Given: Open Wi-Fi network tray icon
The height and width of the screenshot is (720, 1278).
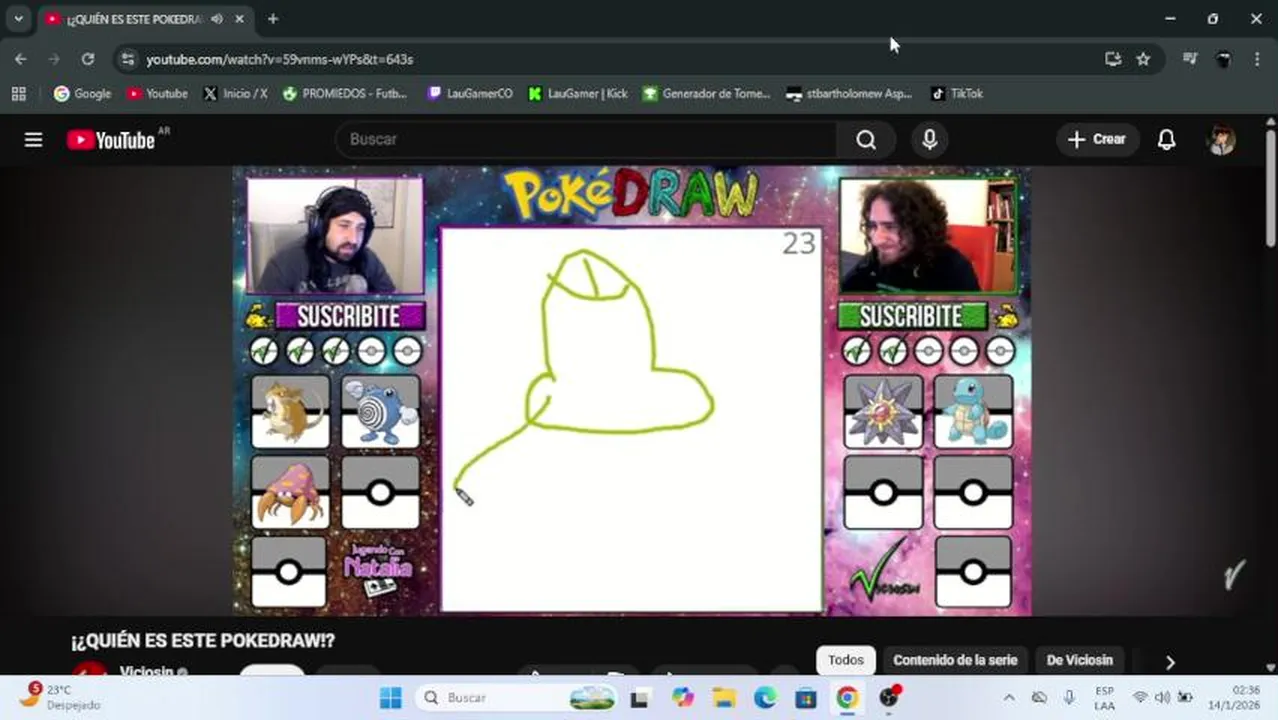Looking at the screenshot, I should coord(1140,697).
